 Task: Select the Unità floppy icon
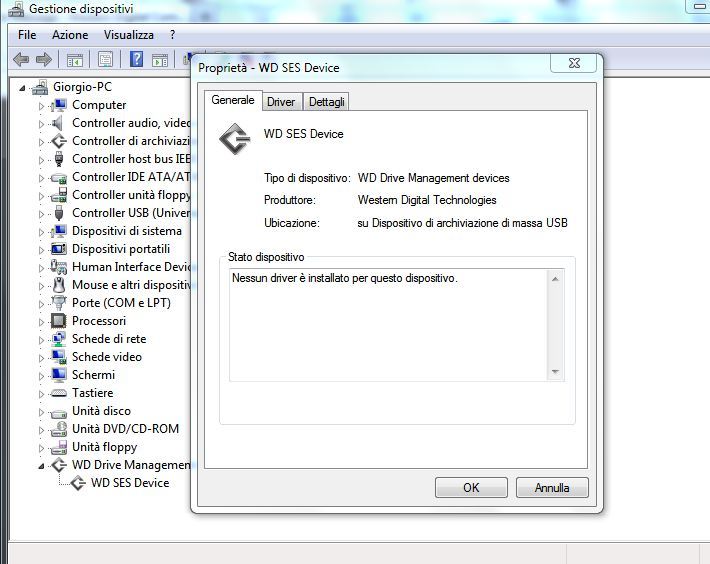59,447
